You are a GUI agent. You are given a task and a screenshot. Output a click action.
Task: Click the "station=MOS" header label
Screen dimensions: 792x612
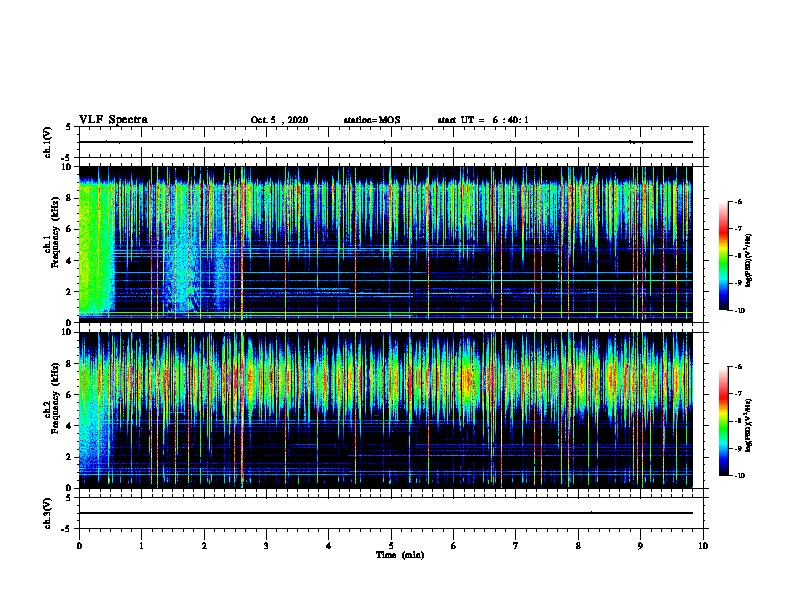pos(372,120)
